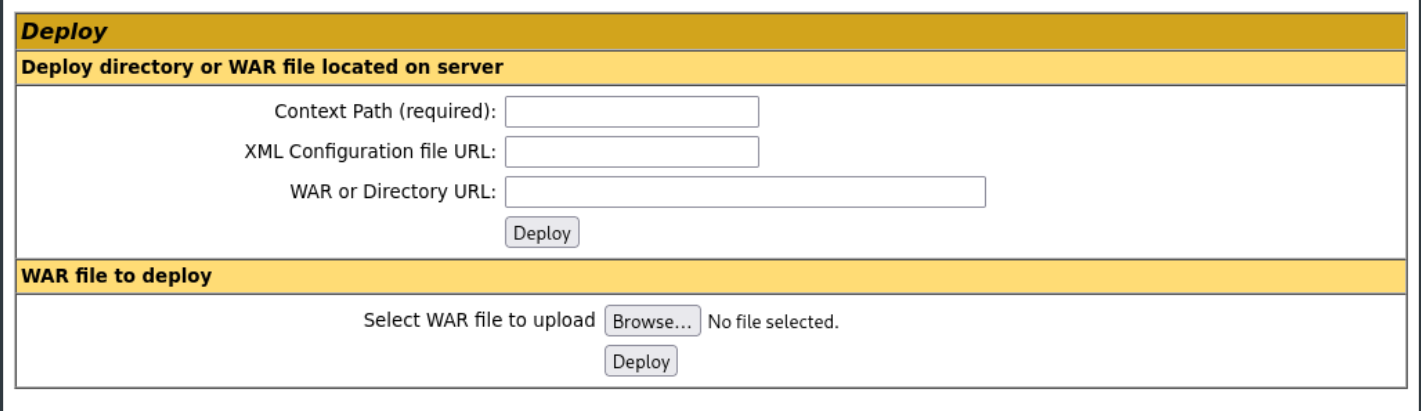Viewport: 1421px width, 411px height.
Task: Click the 'No file selected.' text
Action: click(x=773, y=322)
